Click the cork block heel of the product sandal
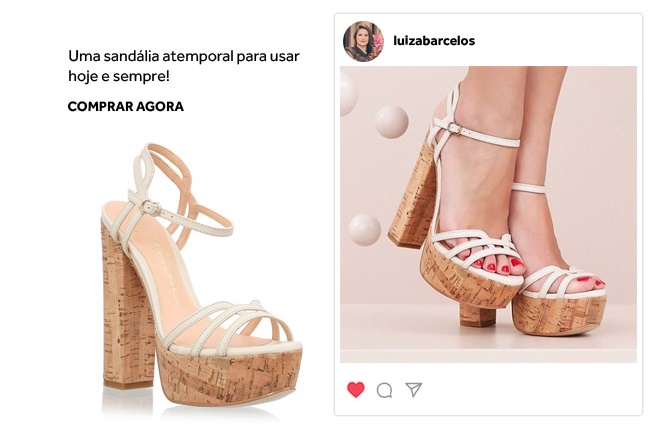The width and height of the screenshot is (660, 432). [126, 307]
